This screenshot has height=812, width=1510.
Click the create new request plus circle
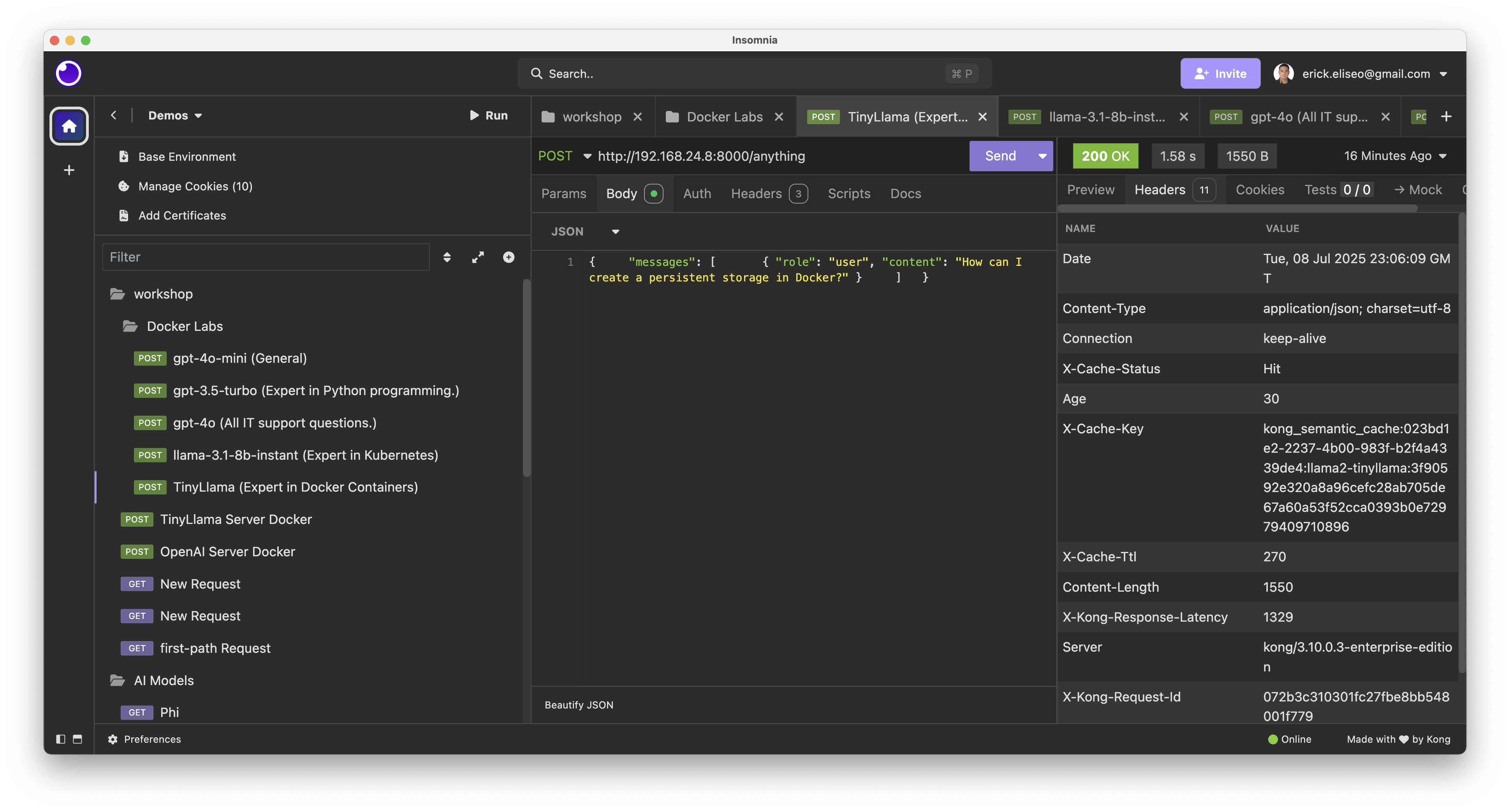[508, 257]
